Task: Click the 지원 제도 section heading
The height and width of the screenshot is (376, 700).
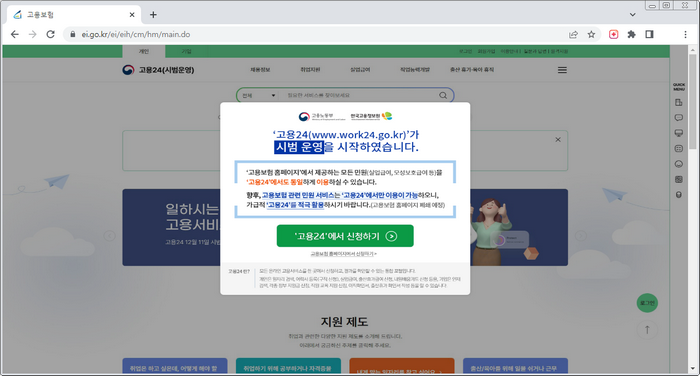Action: (344, 322)
